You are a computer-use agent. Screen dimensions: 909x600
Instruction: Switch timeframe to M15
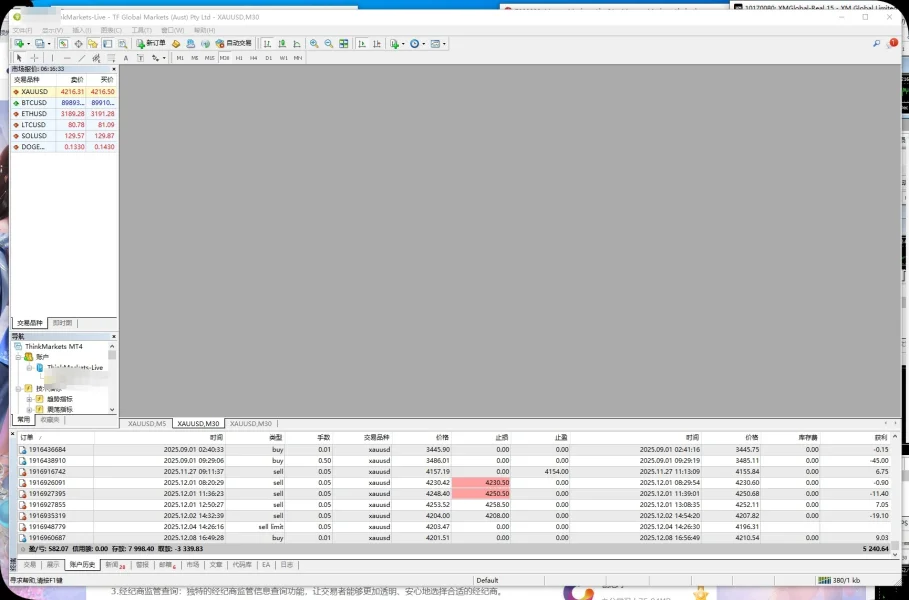coord(209,58)
